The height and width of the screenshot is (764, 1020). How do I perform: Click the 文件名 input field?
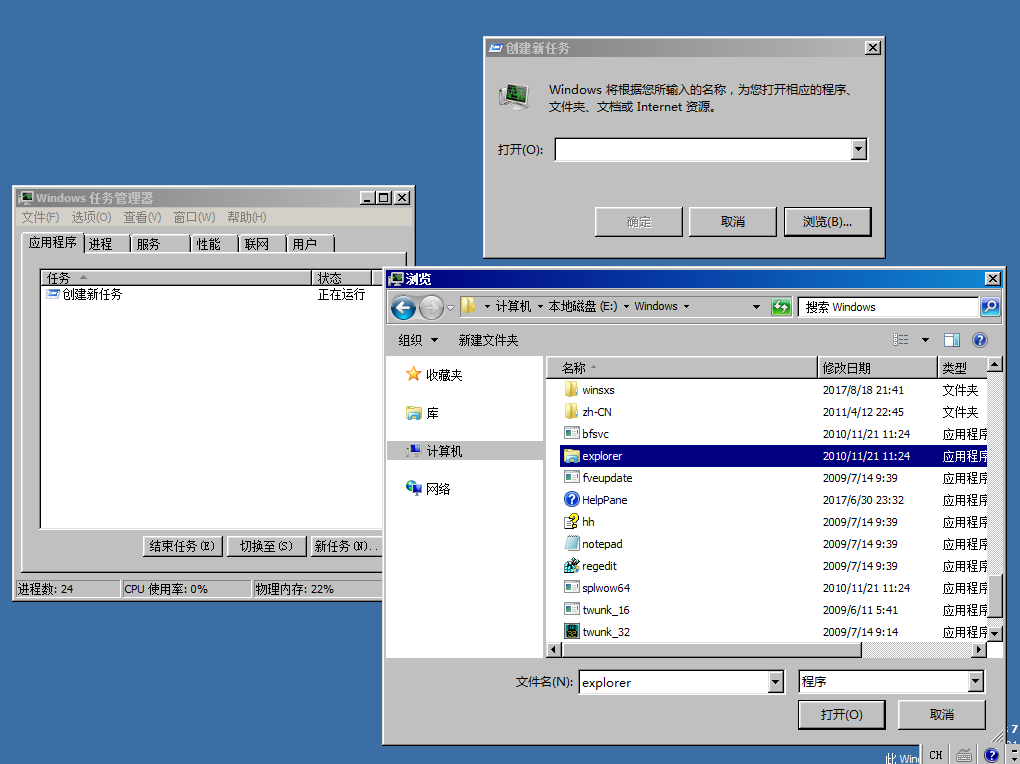tap(674, 682)
